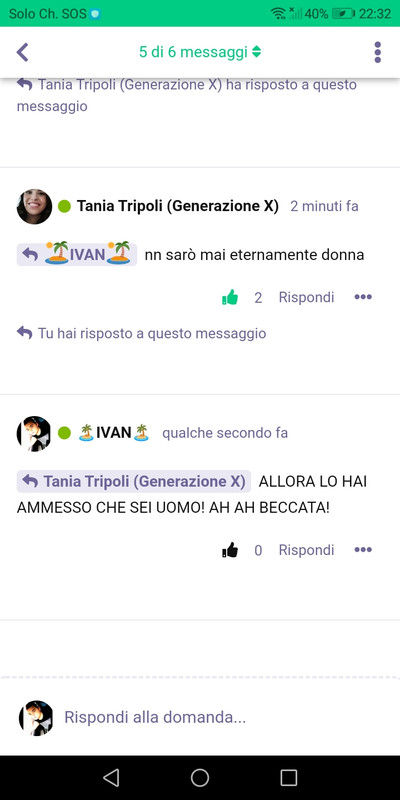Open more options on IVAN's message

[363, 549]
